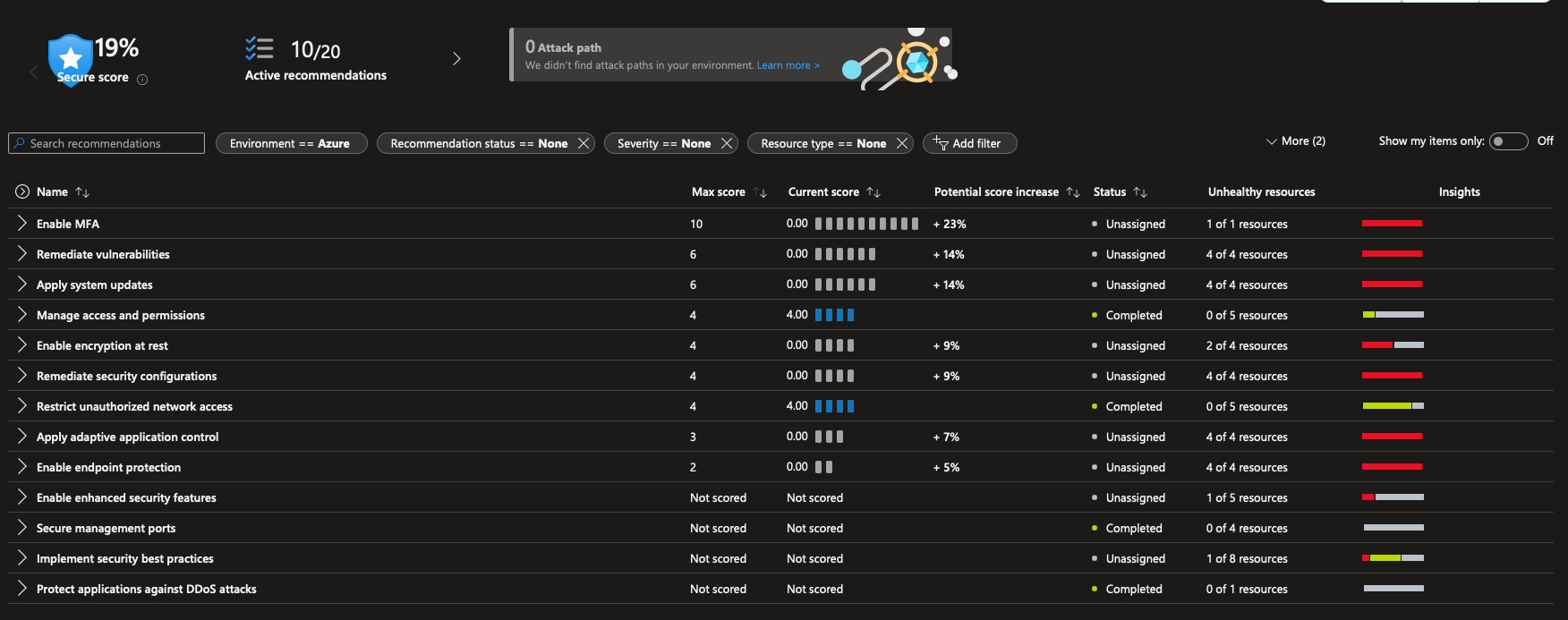Sort table by Current score arrows

(x=873, y=192)
